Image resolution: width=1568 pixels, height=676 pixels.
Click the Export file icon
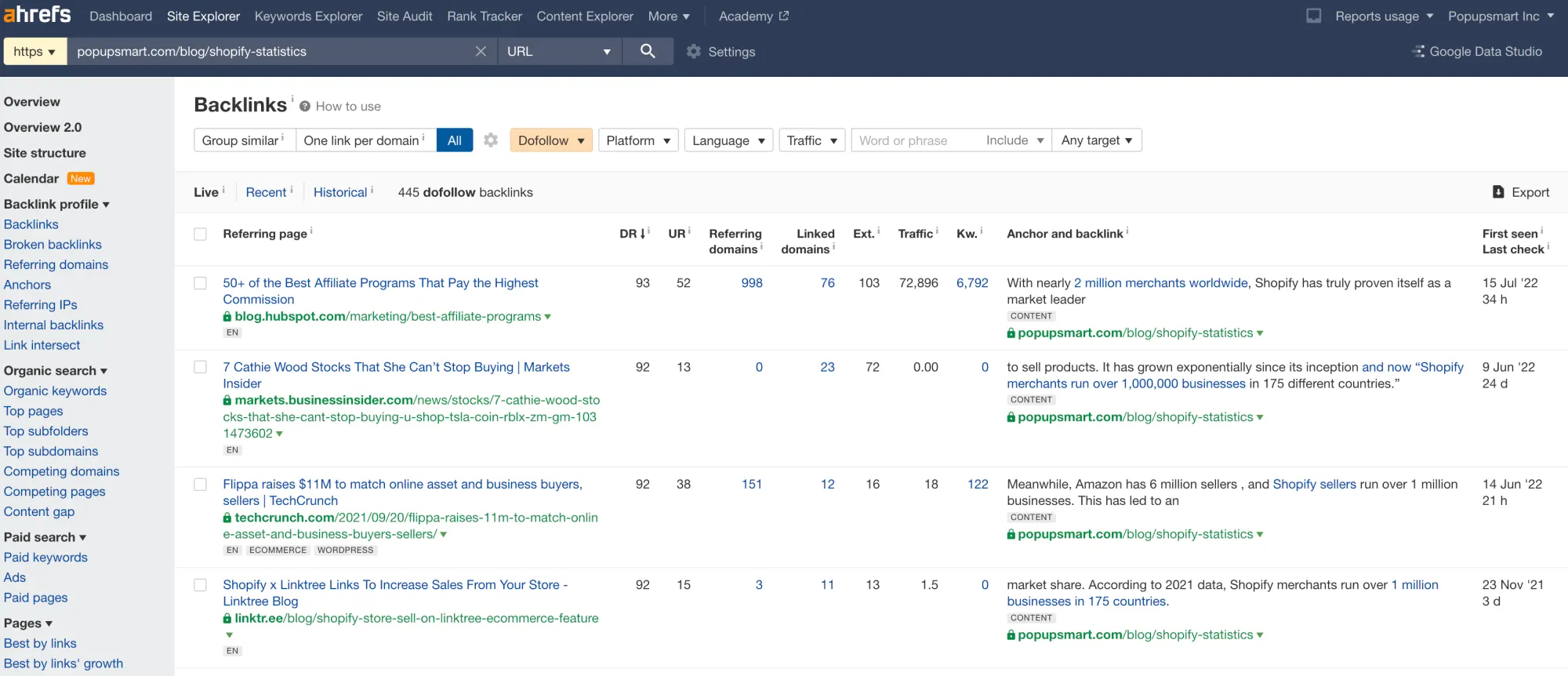click(1498, 192)
